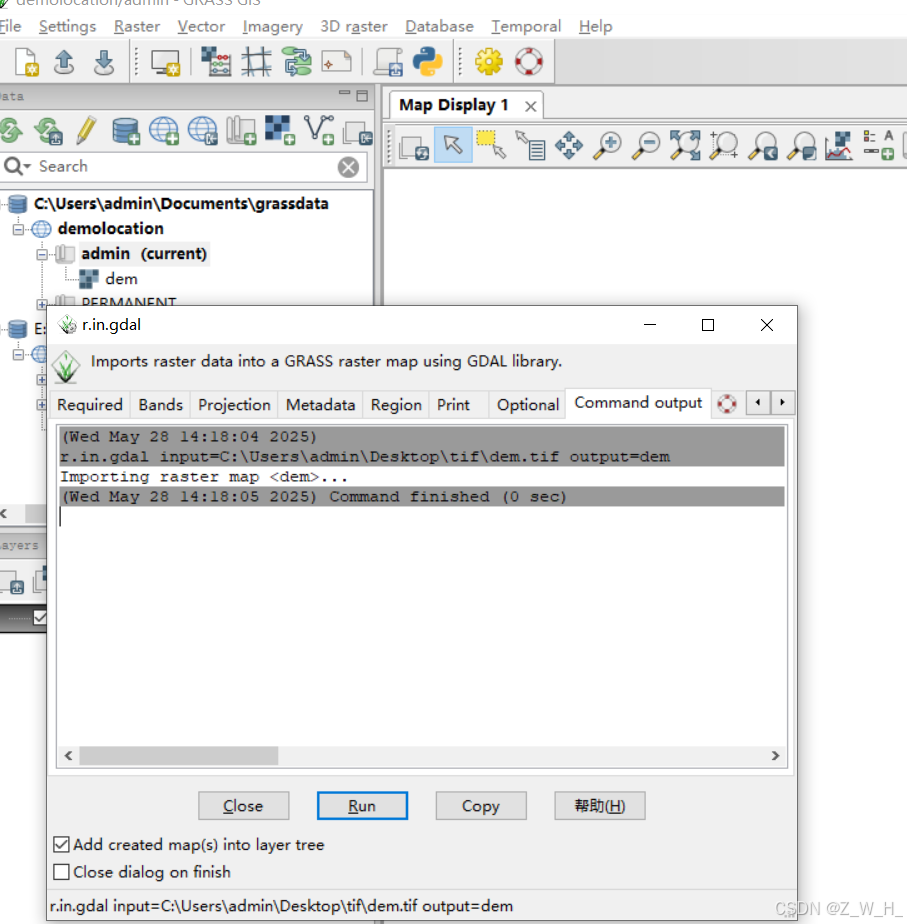Zoom to computational region extent icon
This screenshot has height=924, width=907.
(x=724, y=146)
